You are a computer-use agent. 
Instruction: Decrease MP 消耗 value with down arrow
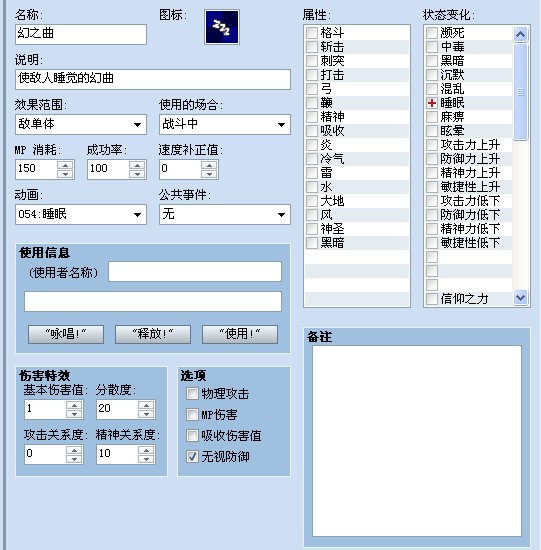tap(65, 174)
